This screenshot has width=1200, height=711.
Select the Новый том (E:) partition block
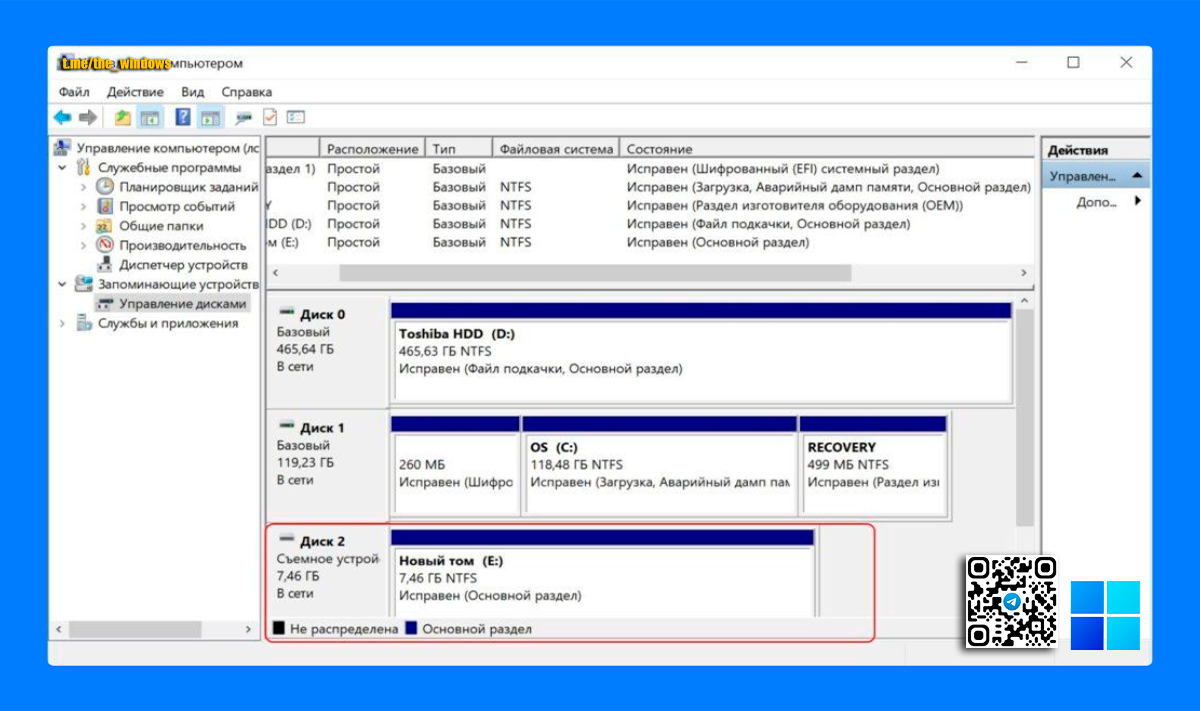coord(602,574)
